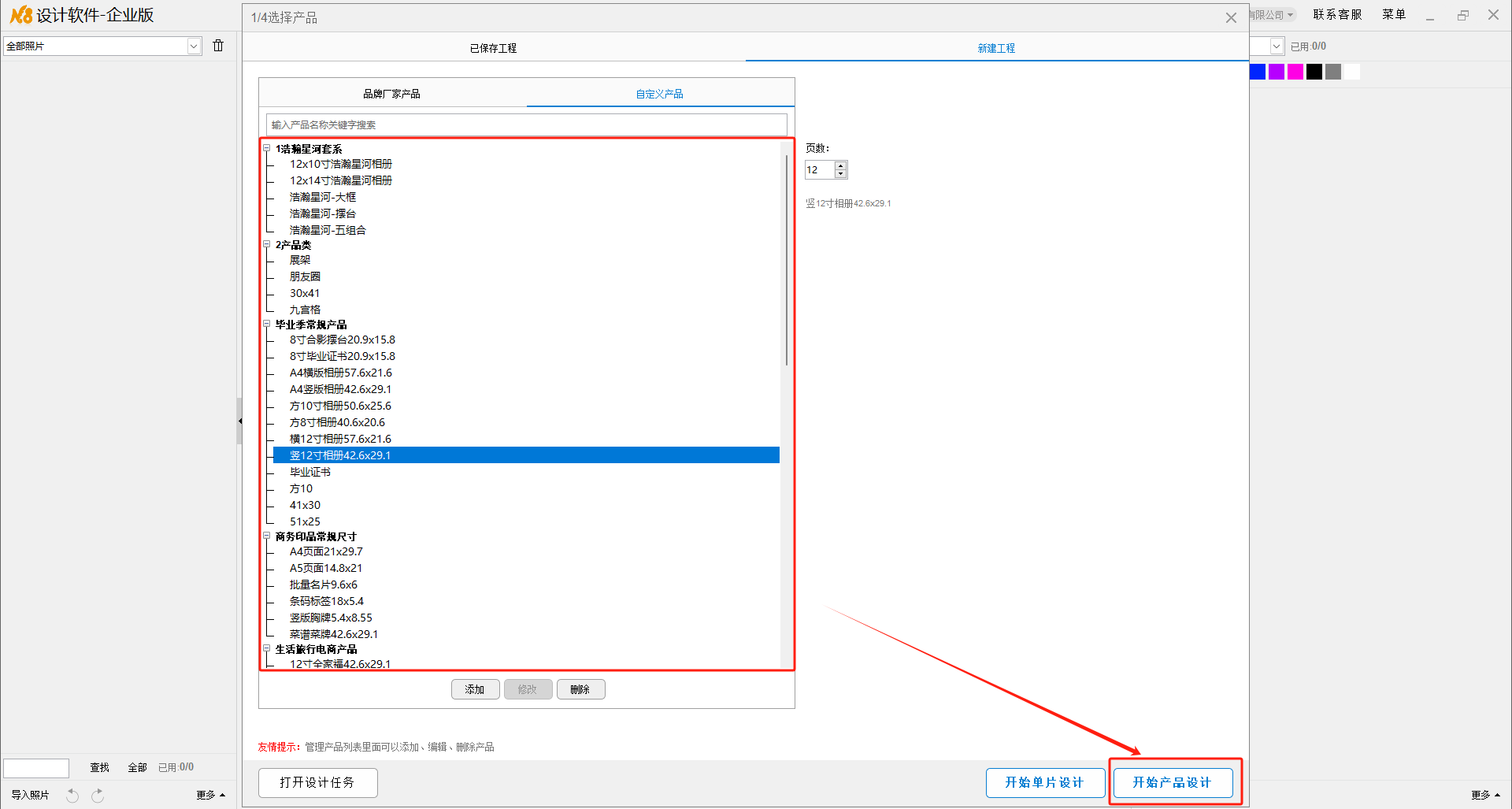Image resolution: width=1512 pixels, height=809 pixels.
Task: Collapse the 2产品类 group
Action: pos(267,244)
